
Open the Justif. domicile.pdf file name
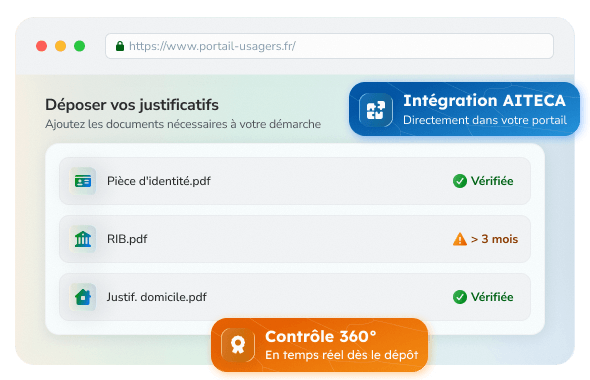tap(157, 297)
